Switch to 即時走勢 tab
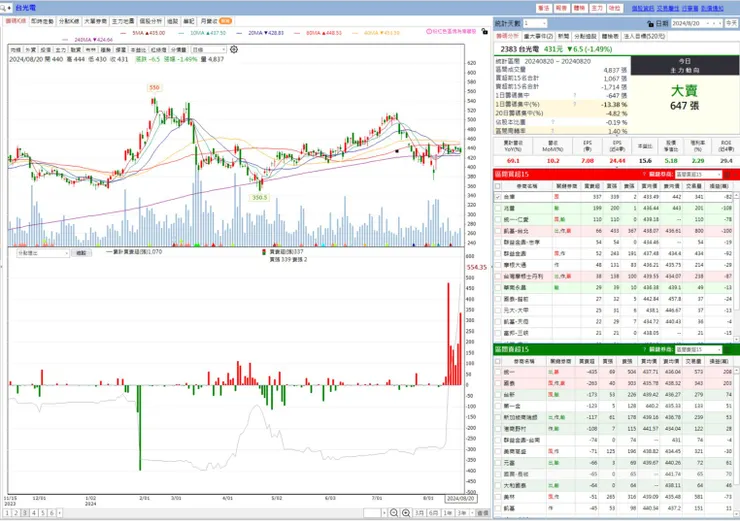 (42, 21)
